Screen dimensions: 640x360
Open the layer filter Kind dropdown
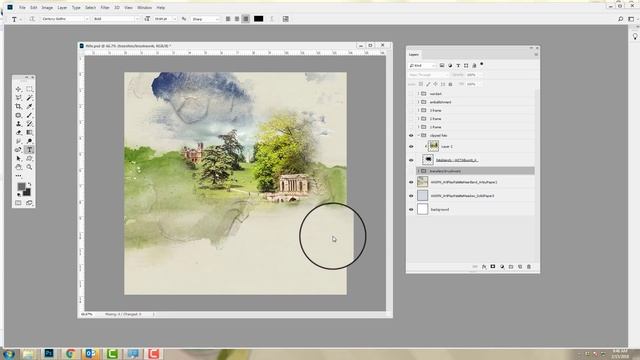tap(422, 65)
